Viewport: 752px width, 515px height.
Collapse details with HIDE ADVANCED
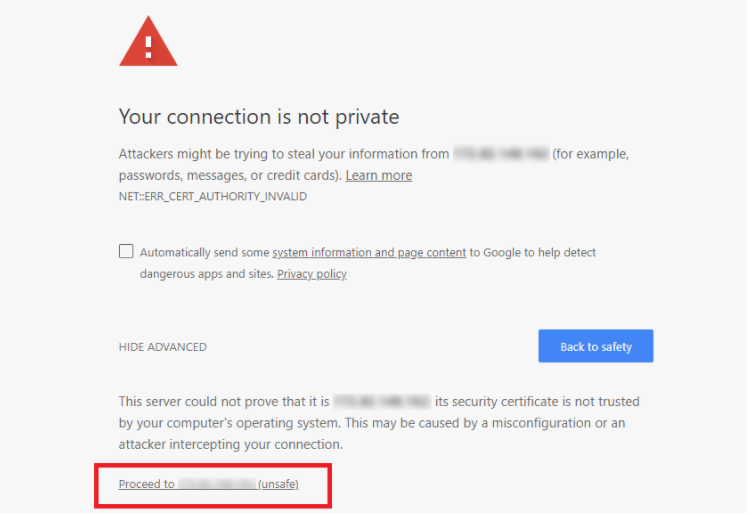point(163,347)
